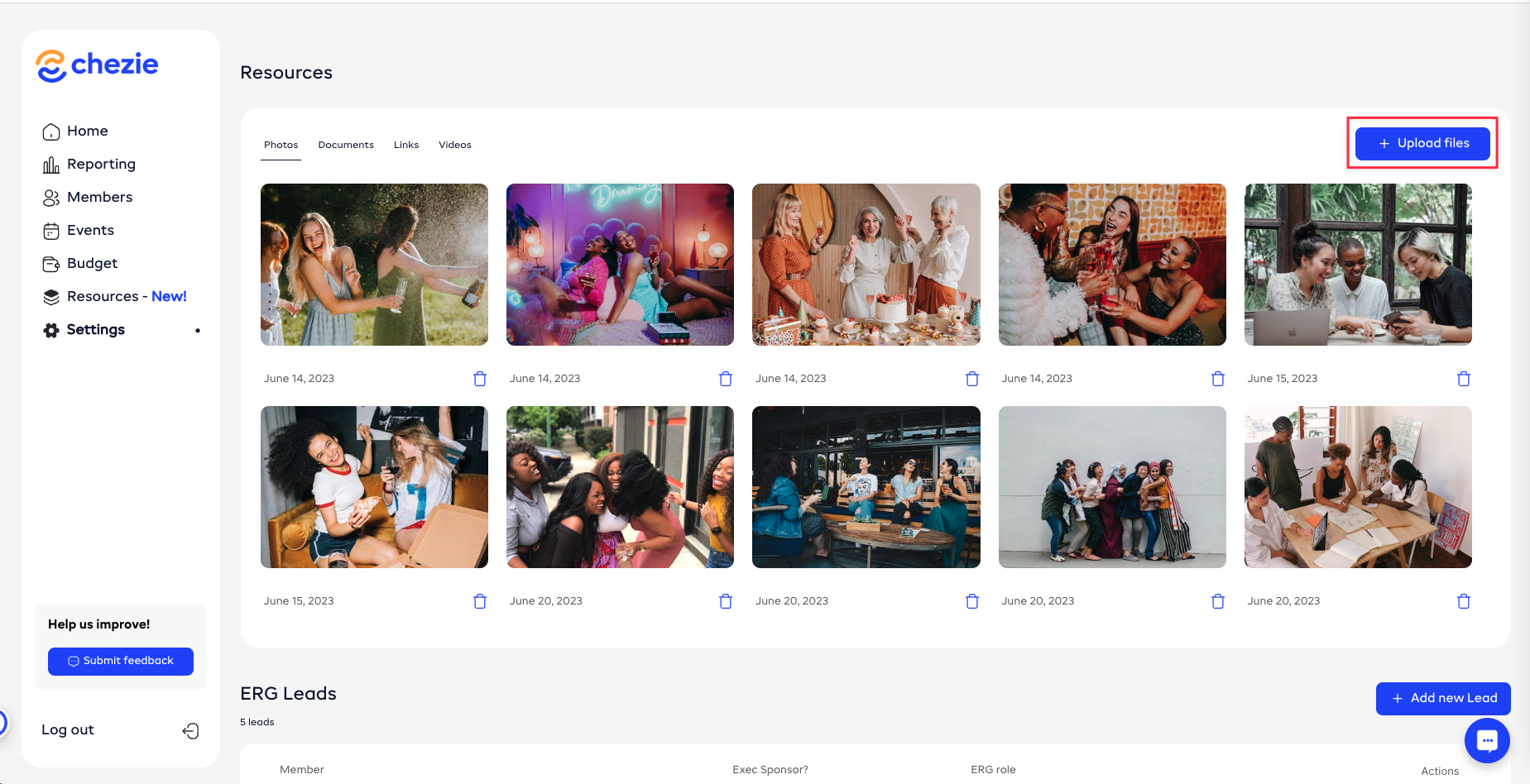
Task: Open the photo of women spraying champagne
Action: [374, 265]
